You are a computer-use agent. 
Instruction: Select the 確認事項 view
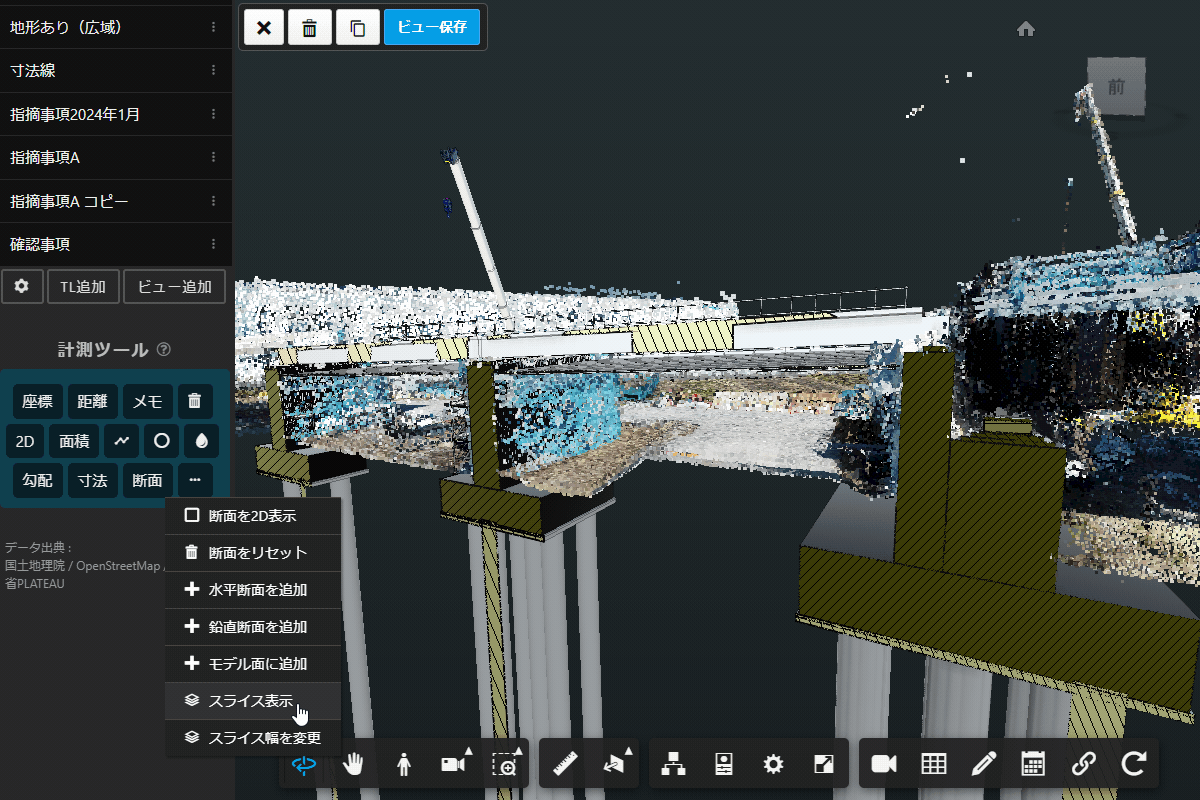116,244
